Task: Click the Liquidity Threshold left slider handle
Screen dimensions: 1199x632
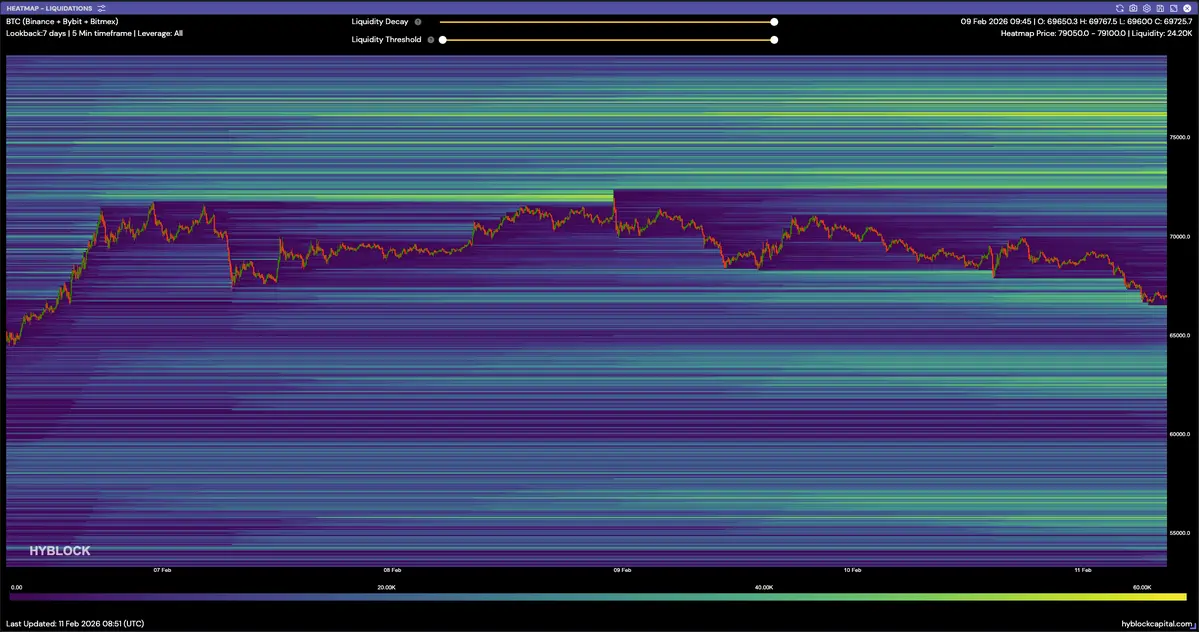Action: 442,40
